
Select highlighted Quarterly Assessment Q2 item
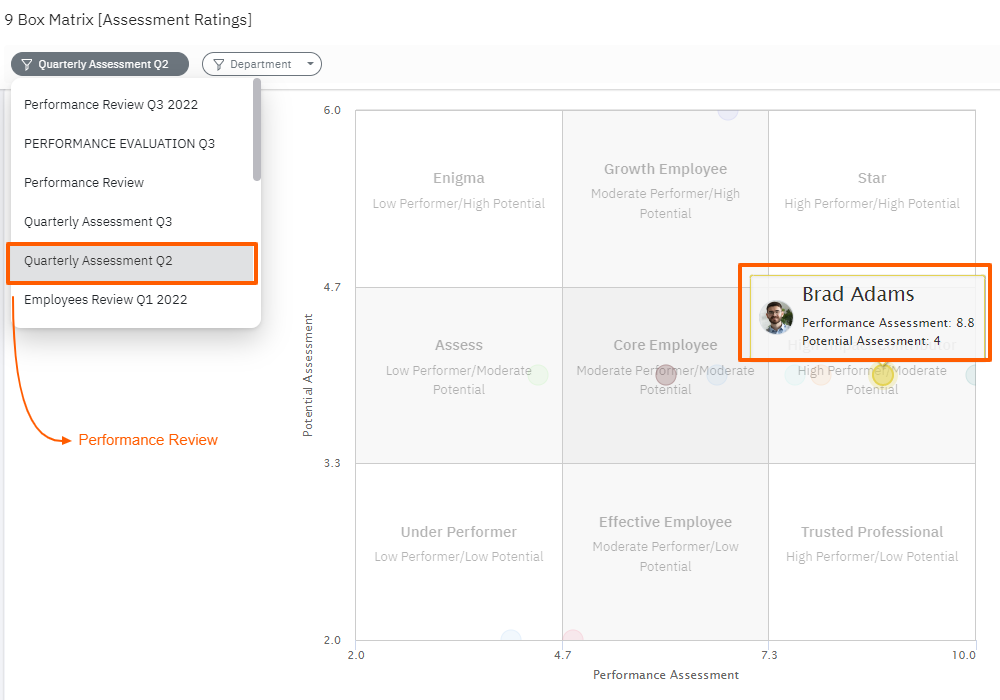tap(98, 261)
